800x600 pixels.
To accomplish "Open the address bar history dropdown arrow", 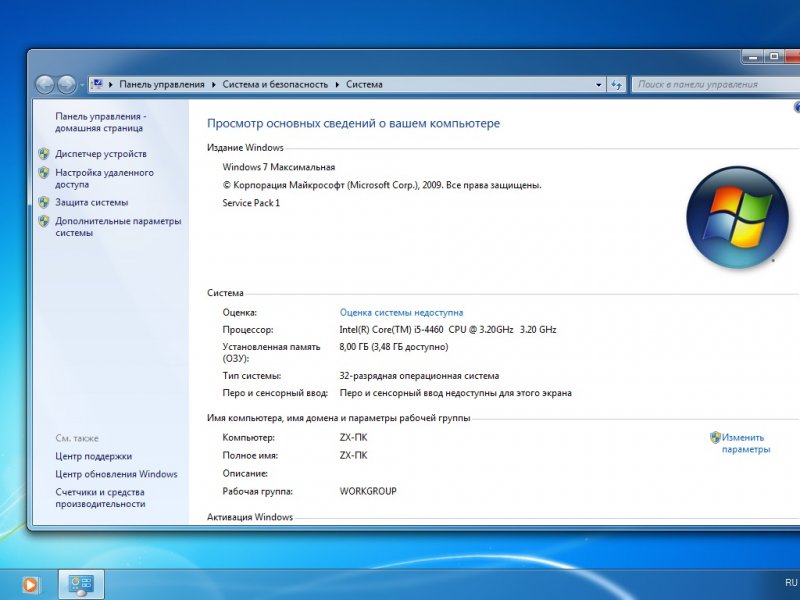I will point(598,85).
